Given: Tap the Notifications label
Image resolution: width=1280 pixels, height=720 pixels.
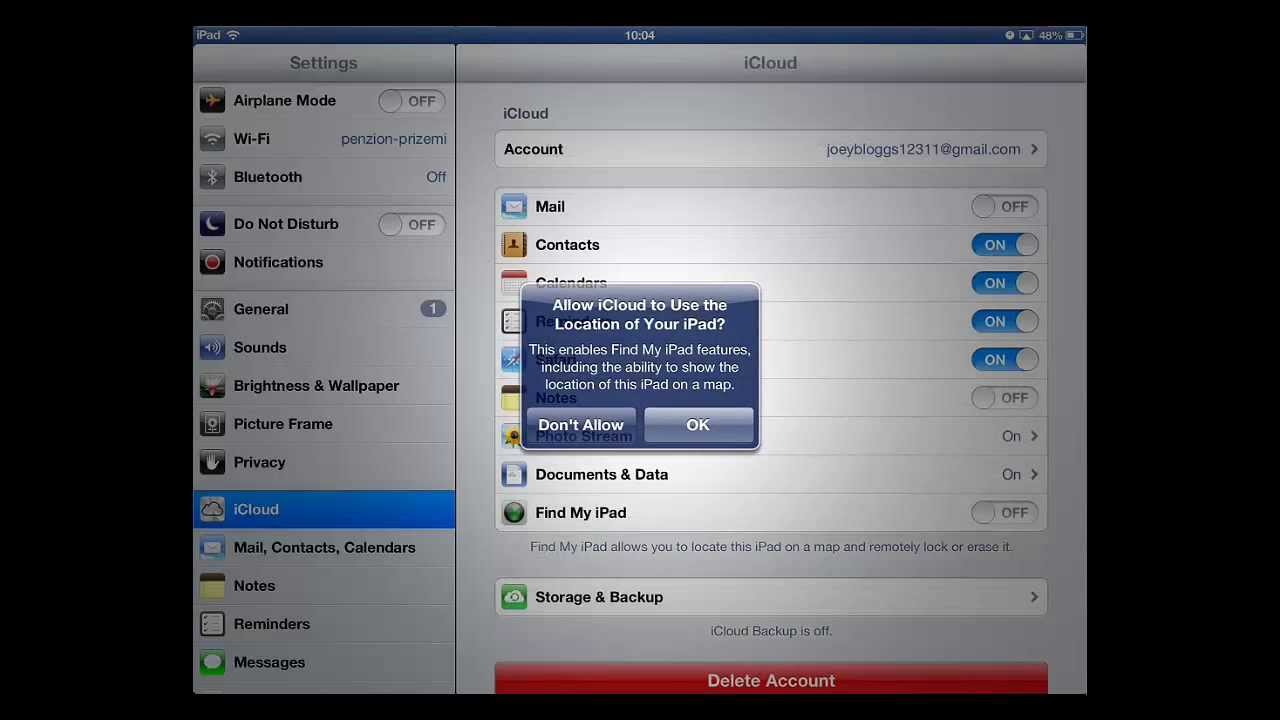Looking at the screenshot, I should (278, 262).
